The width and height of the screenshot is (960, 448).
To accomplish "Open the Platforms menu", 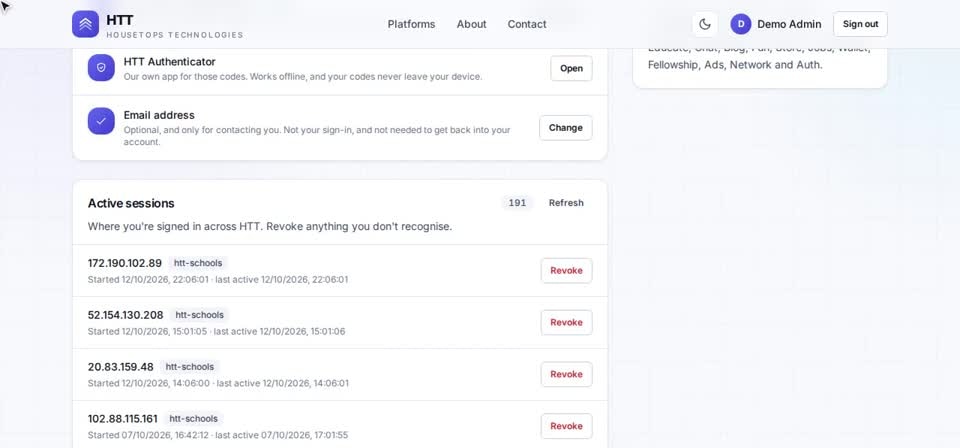I will coord(411,24).
